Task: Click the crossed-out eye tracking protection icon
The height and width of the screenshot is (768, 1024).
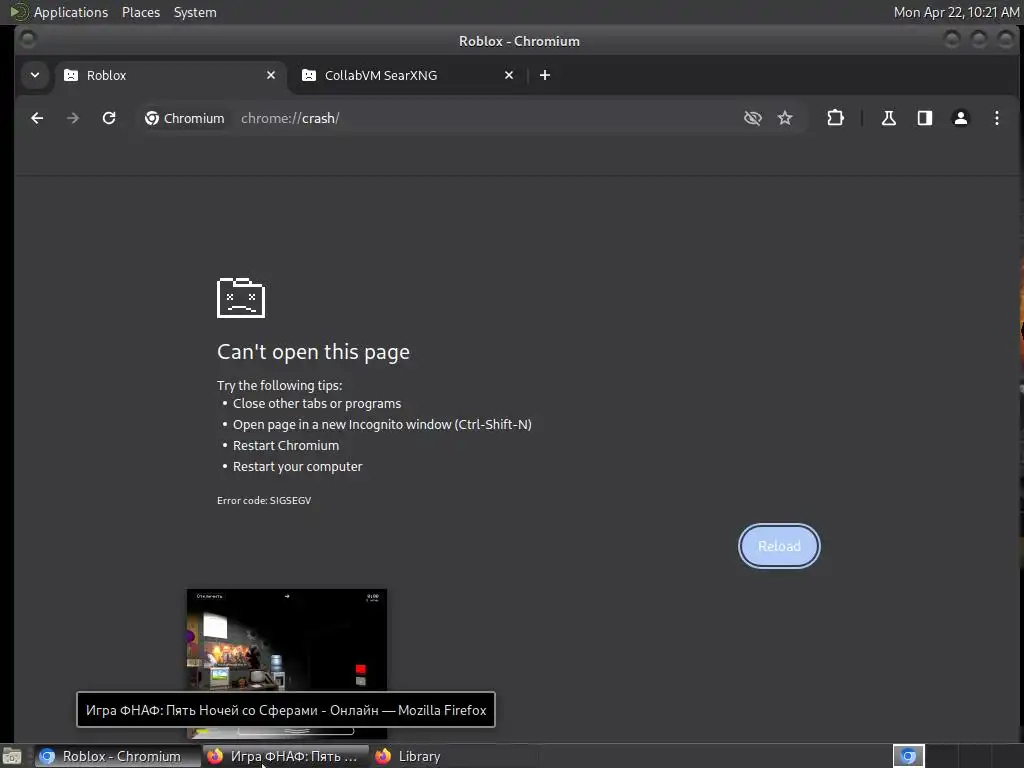Action: 753,118
